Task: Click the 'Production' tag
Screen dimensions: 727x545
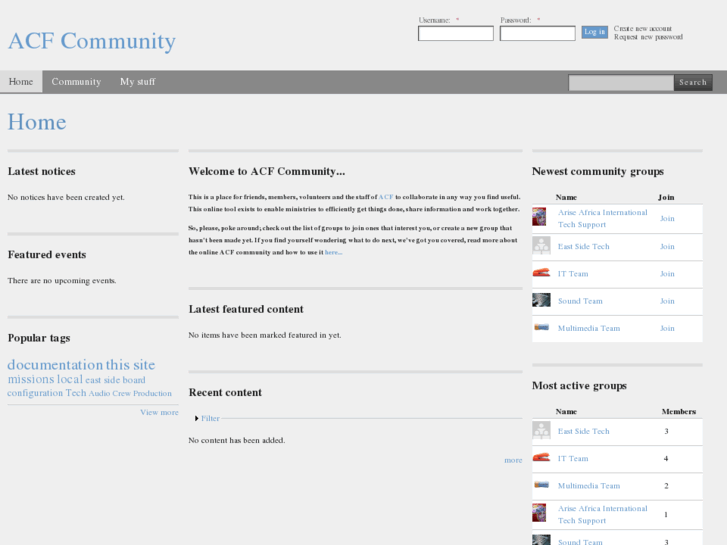Action: tap(152, 393)
